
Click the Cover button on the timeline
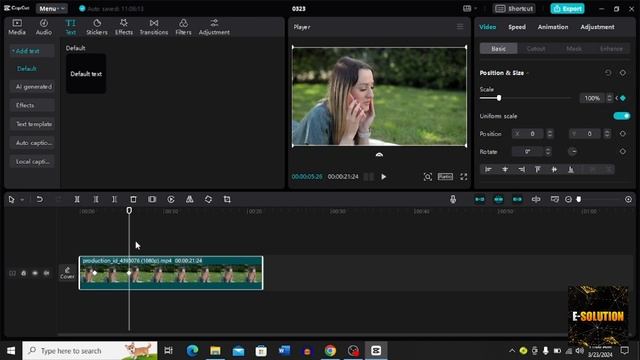(x=67, y=273)
